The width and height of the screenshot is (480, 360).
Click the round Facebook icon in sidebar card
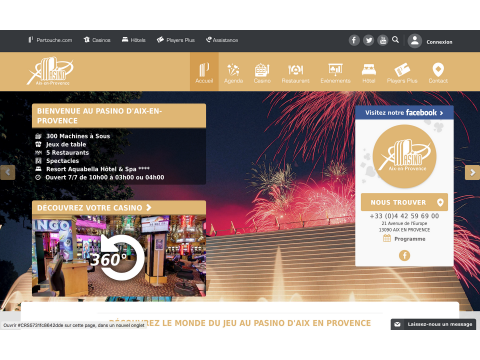[x=404, y=256]
